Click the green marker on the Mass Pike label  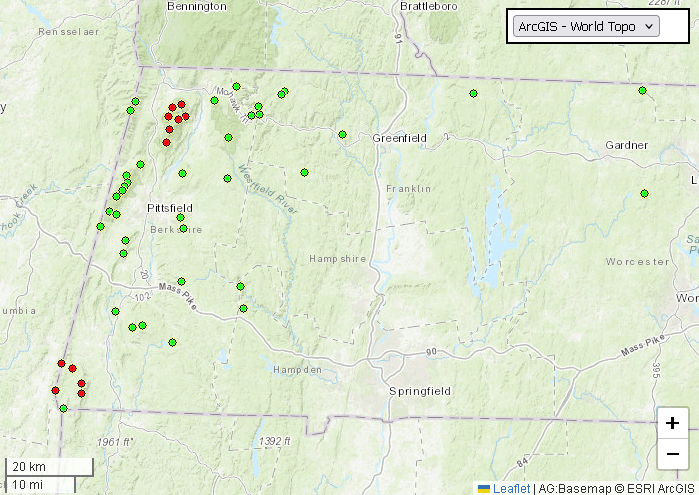(181, 281)
